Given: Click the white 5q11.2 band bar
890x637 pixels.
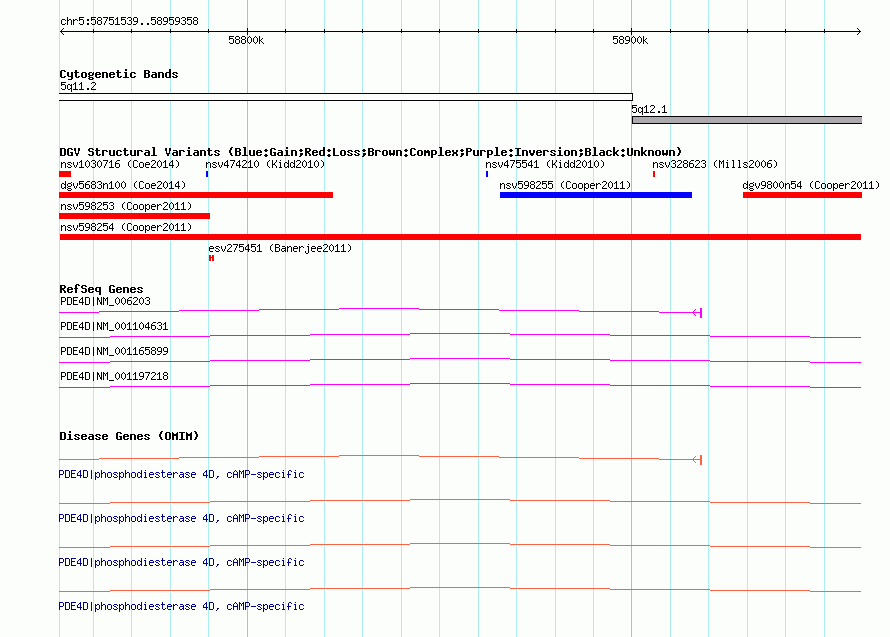Looking at the screenshot, I should [346, 97].
